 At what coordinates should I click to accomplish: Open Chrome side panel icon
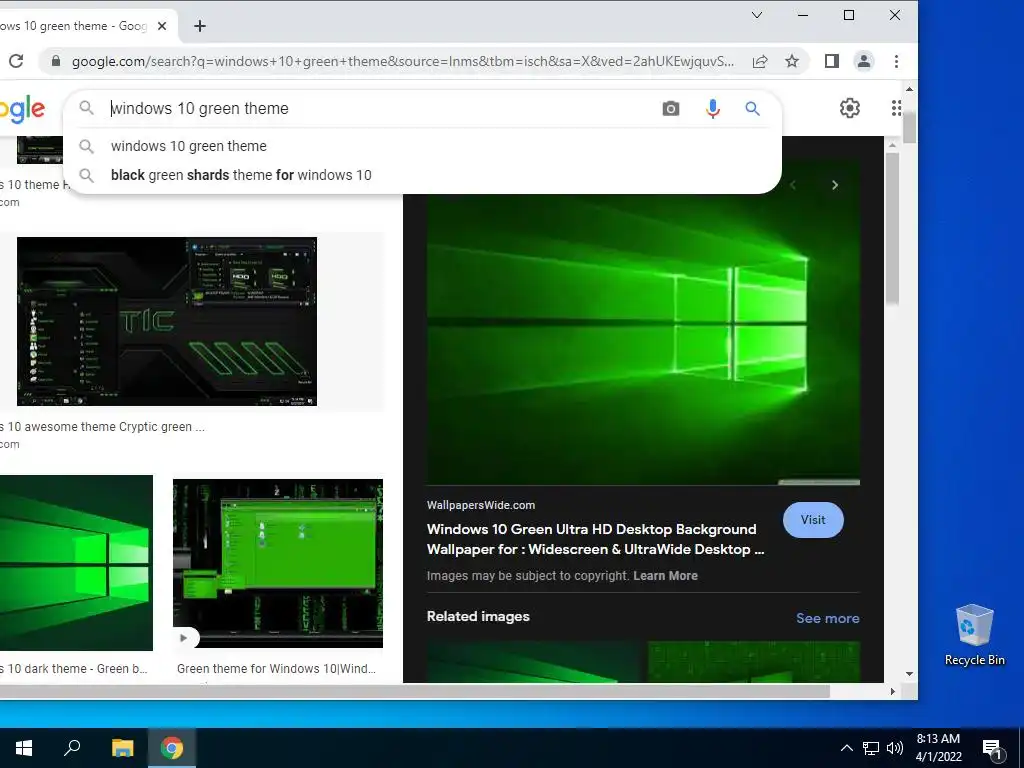(x=831, y=61)
